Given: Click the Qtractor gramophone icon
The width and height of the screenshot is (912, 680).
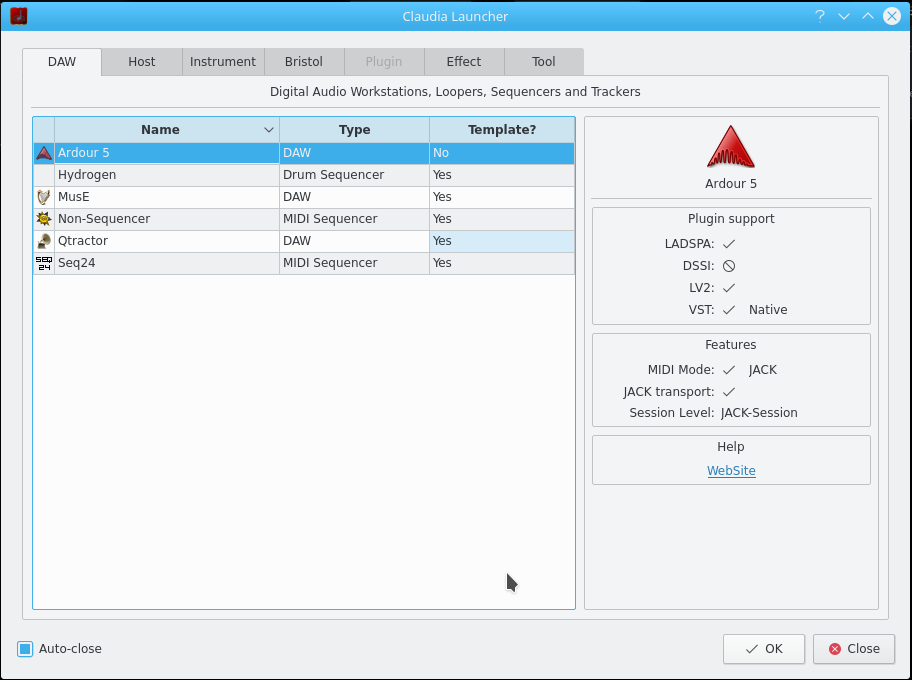Looking at the screenshot, I should click(44, 241).
